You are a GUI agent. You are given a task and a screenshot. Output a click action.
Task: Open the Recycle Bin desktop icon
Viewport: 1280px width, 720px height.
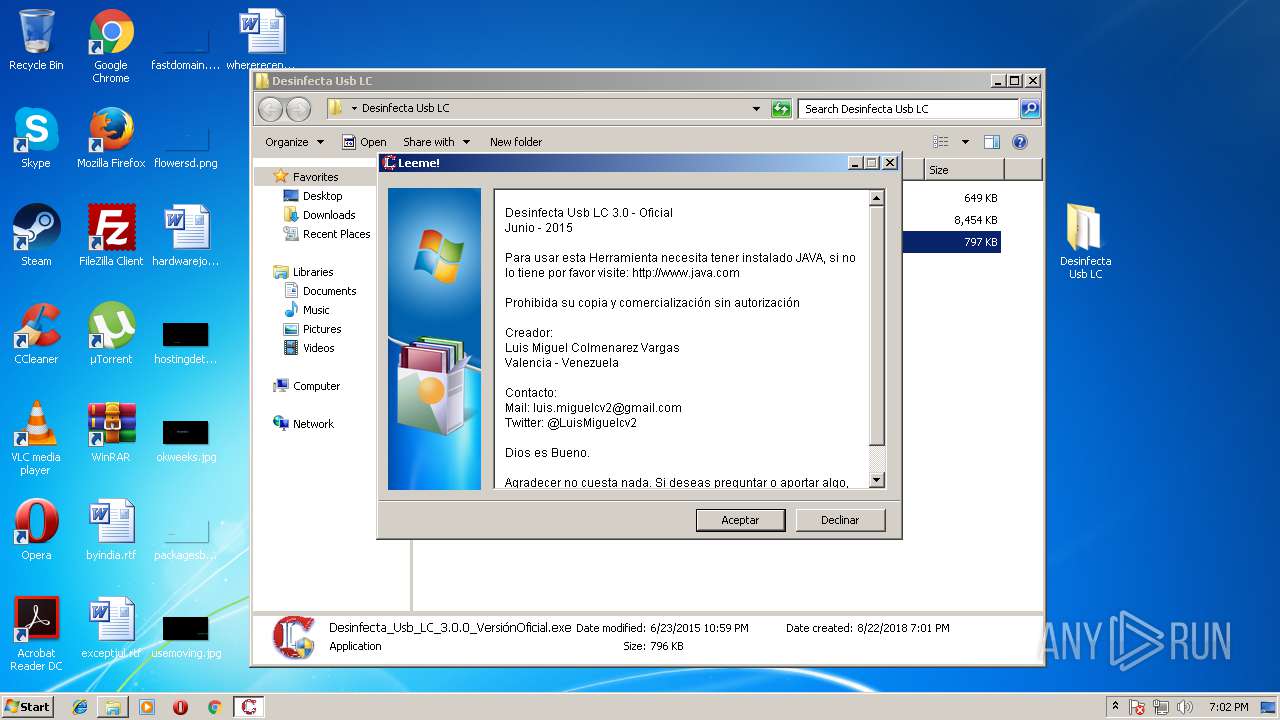pos(36,40)
